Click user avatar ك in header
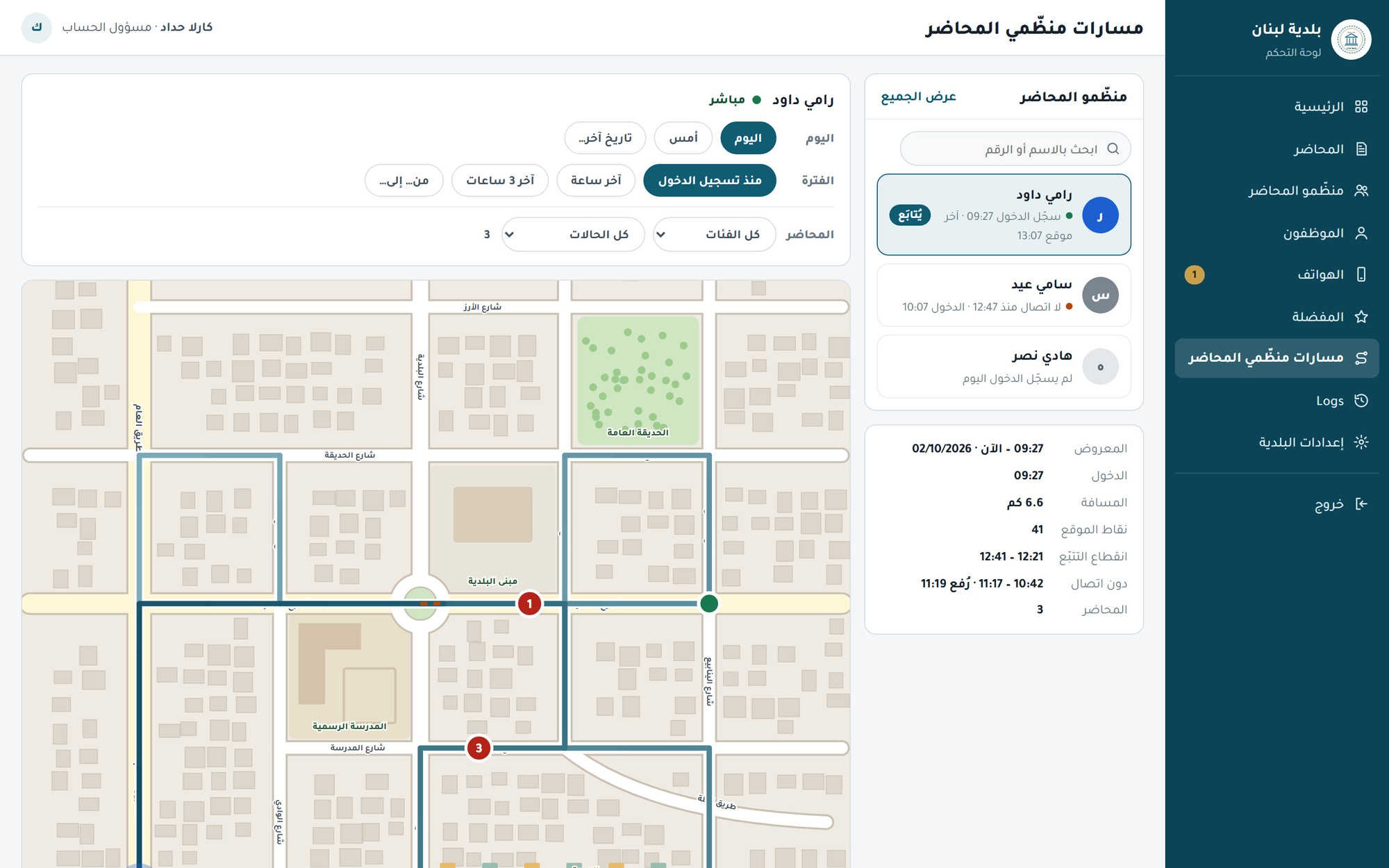The width and height of the screenshot is (1389, 868). tap(37, 27)
